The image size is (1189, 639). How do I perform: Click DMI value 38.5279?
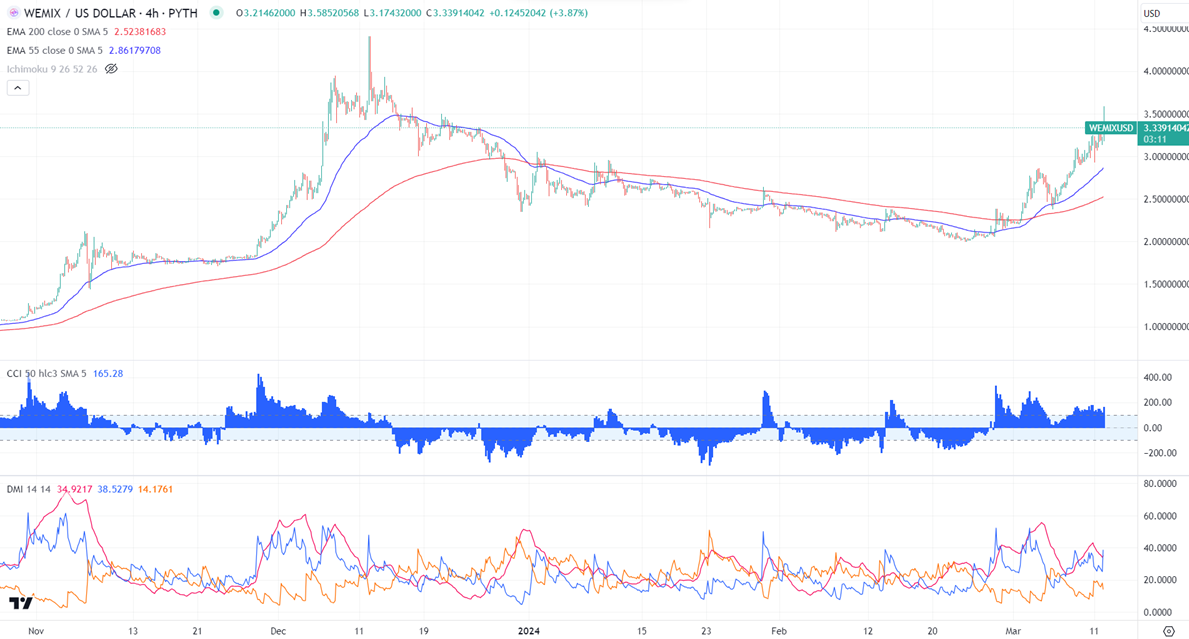[x=115, y=490]
